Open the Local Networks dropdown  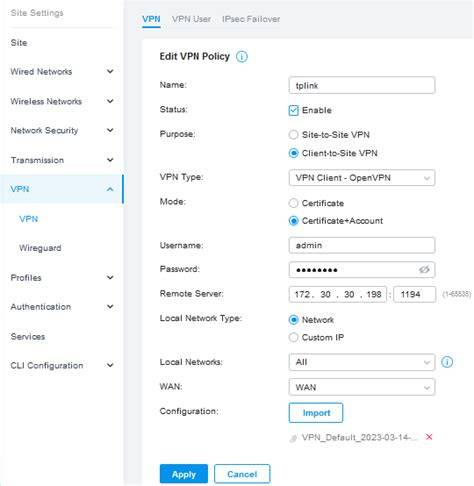[362, 362]
